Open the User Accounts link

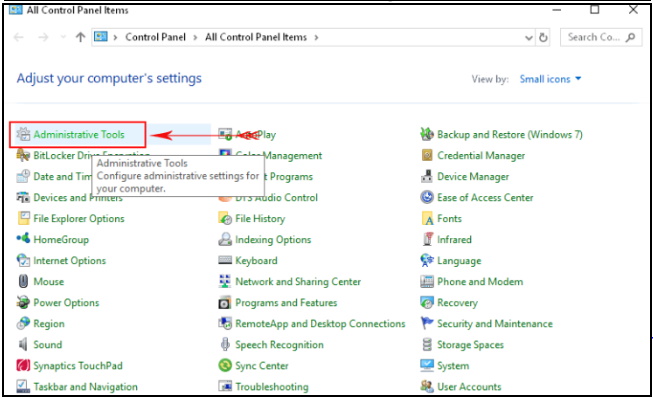pos(469,387)
